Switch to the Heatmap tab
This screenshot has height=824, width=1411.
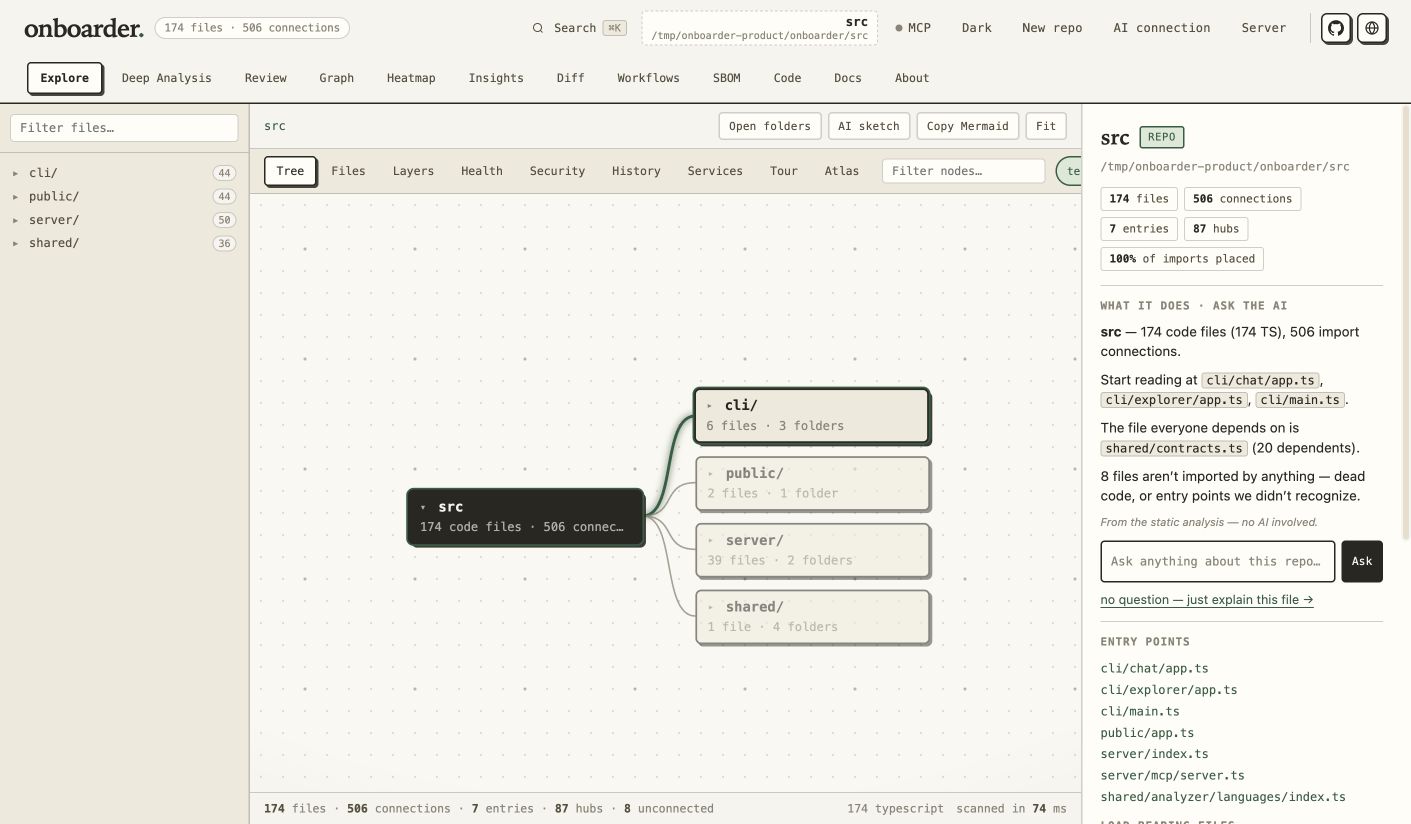click(411, 78)
